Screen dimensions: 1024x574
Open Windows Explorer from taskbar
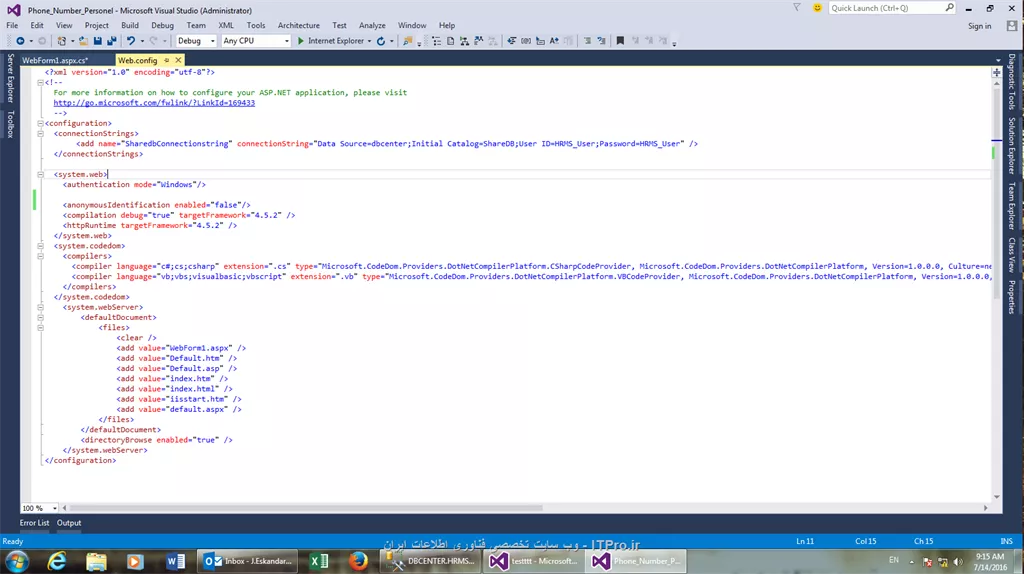click(x=96, y=561)
